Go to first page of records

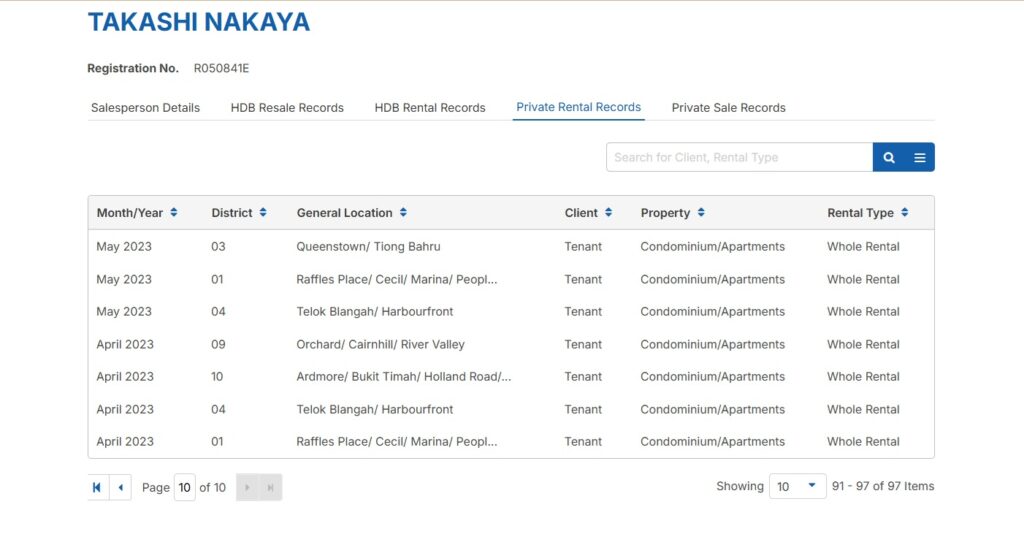(x=97, y=487)
